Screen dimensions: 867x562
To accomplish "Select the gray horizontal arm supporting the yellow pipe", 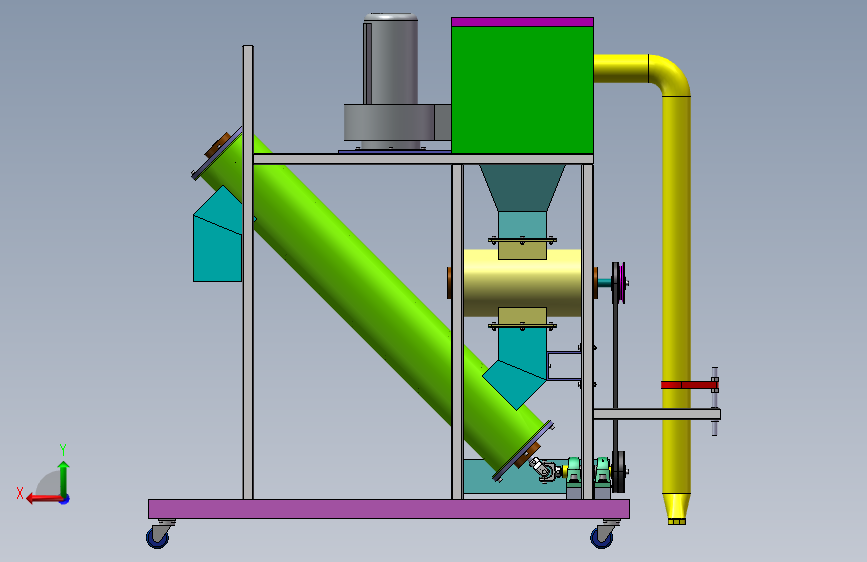I will [x=657, y=414].
